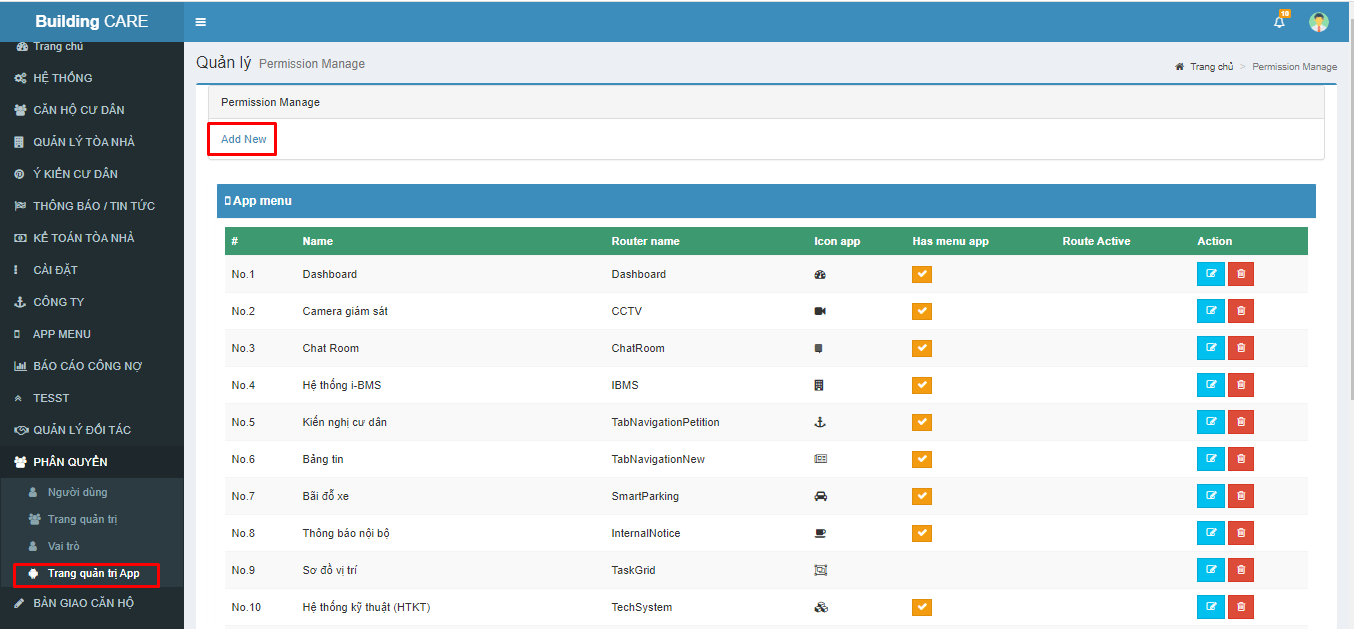Edit the Kiến nghị cư dân row
Screen dimensions: 1354x629
coord(1211,422)
